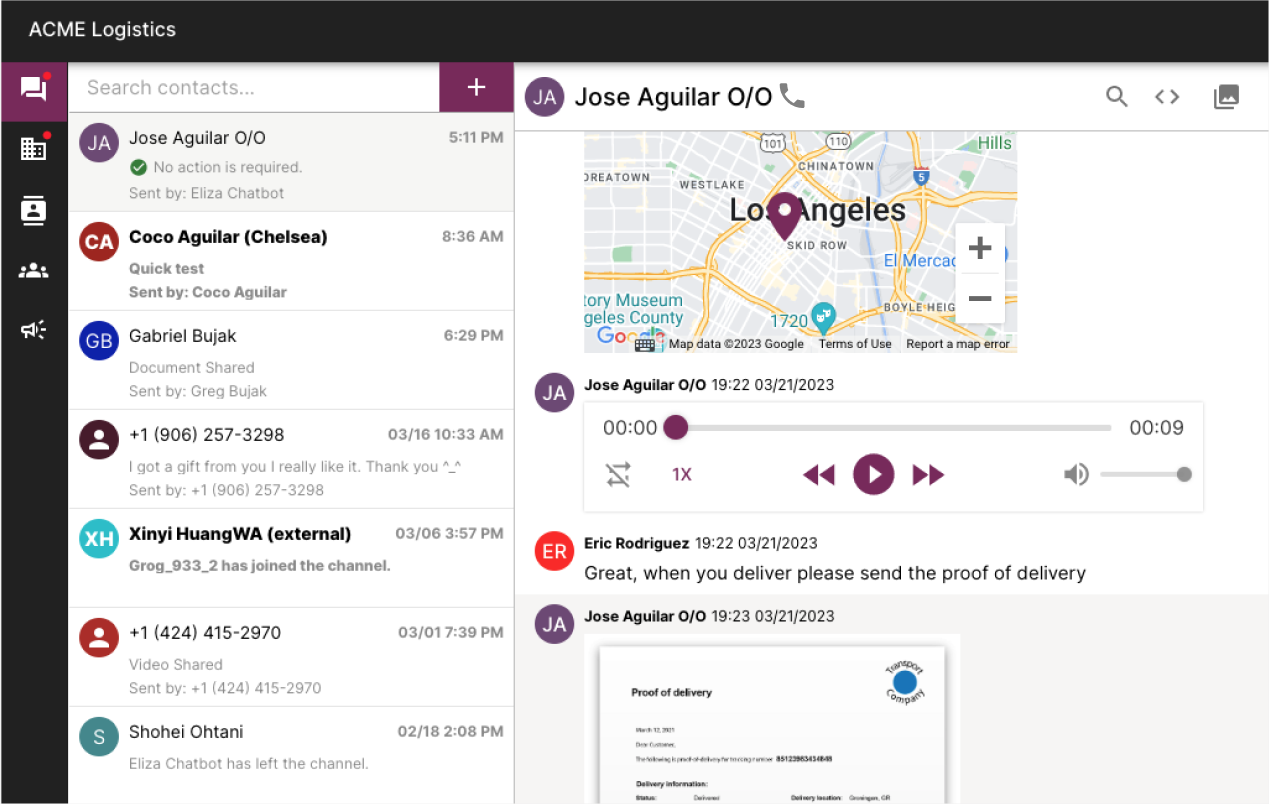Click the XH avatar for Xinyi Huang
Image resolution: width=1269 pixels, height=804 pixels.
[99, 539]
